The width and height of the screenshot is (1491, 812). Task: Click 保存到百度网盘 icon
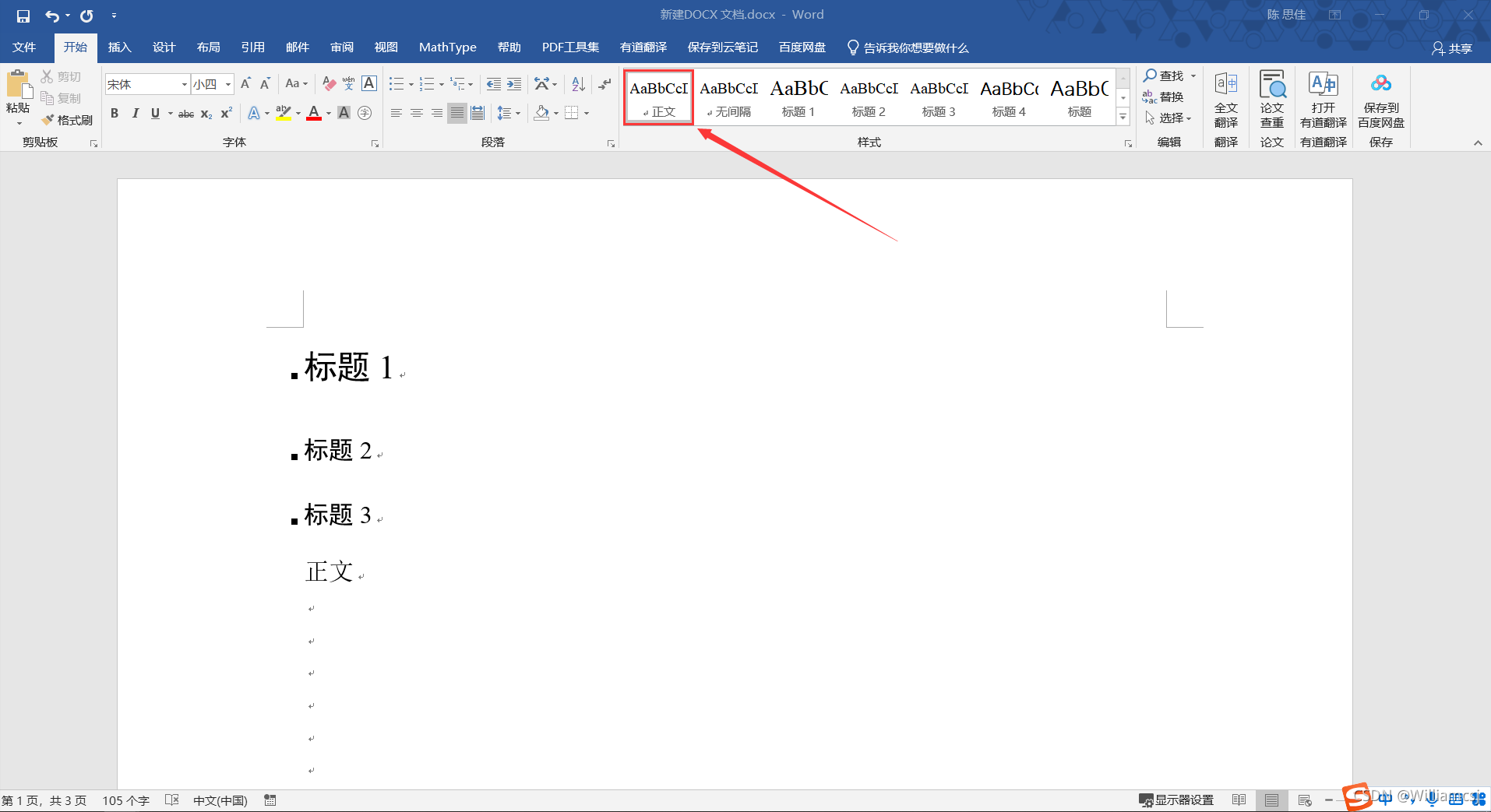[x=1381, y=100]
